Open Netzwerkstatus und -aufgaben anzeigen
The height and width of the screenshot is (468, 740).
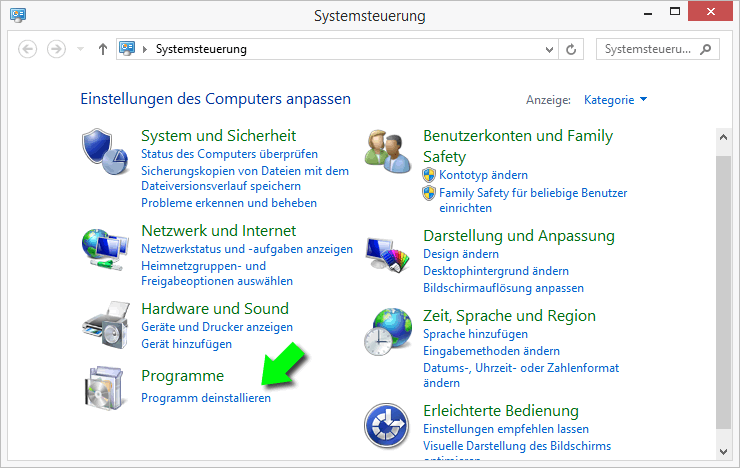click(247, 249)
